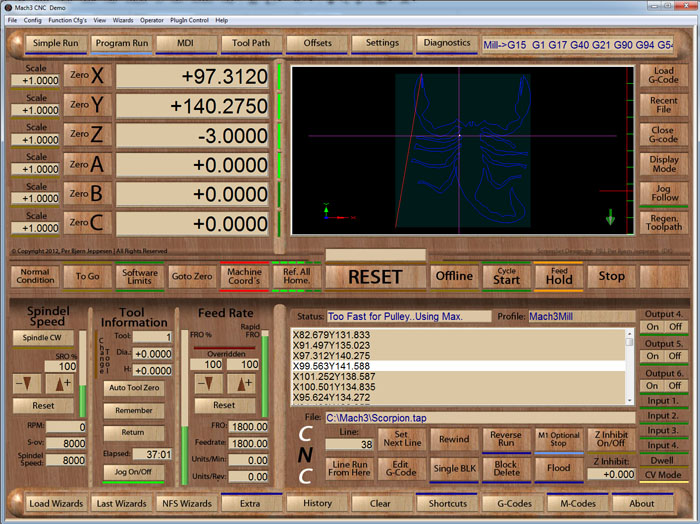Switch to the Tool Path screen

(x=251, y=43)
